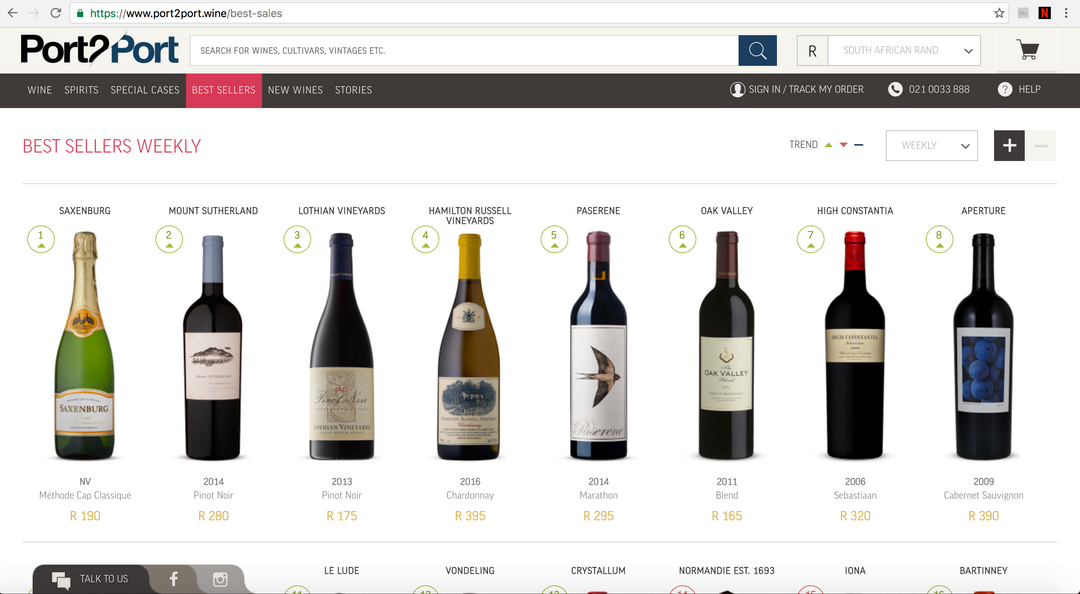Screen dimensions: 1080x594
Task: Filter by red downward trend arrow
Action: tap(843, 145)
